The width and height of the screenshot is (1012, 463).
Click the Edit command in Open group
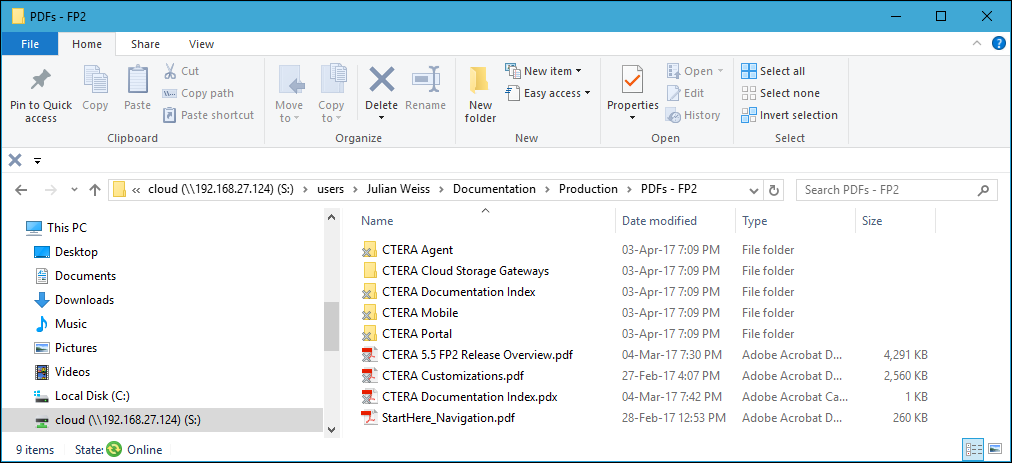pos(685,93)
